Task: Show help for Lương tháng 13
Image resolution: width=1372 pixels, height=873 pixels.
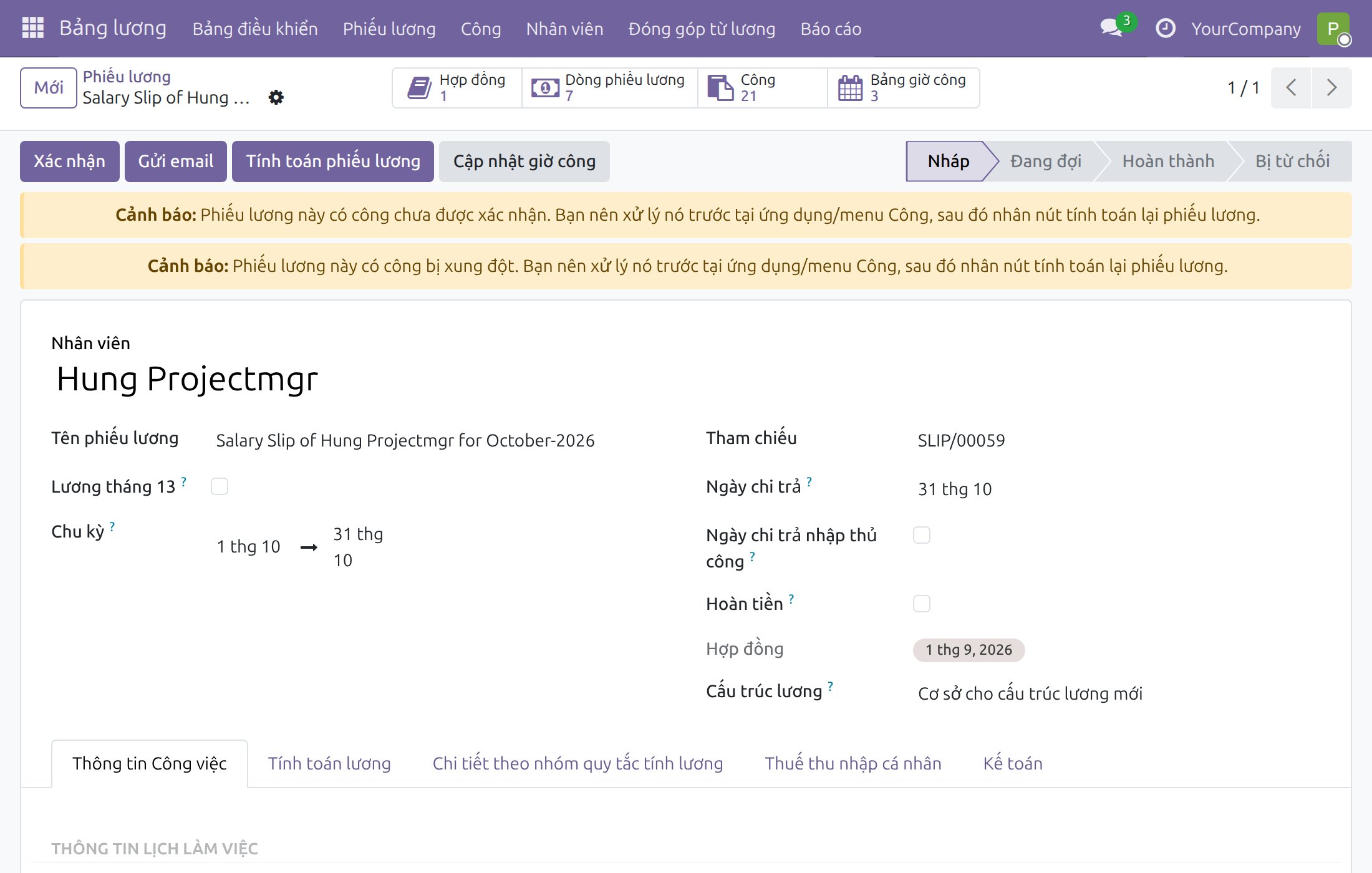Action: (184, 481)
